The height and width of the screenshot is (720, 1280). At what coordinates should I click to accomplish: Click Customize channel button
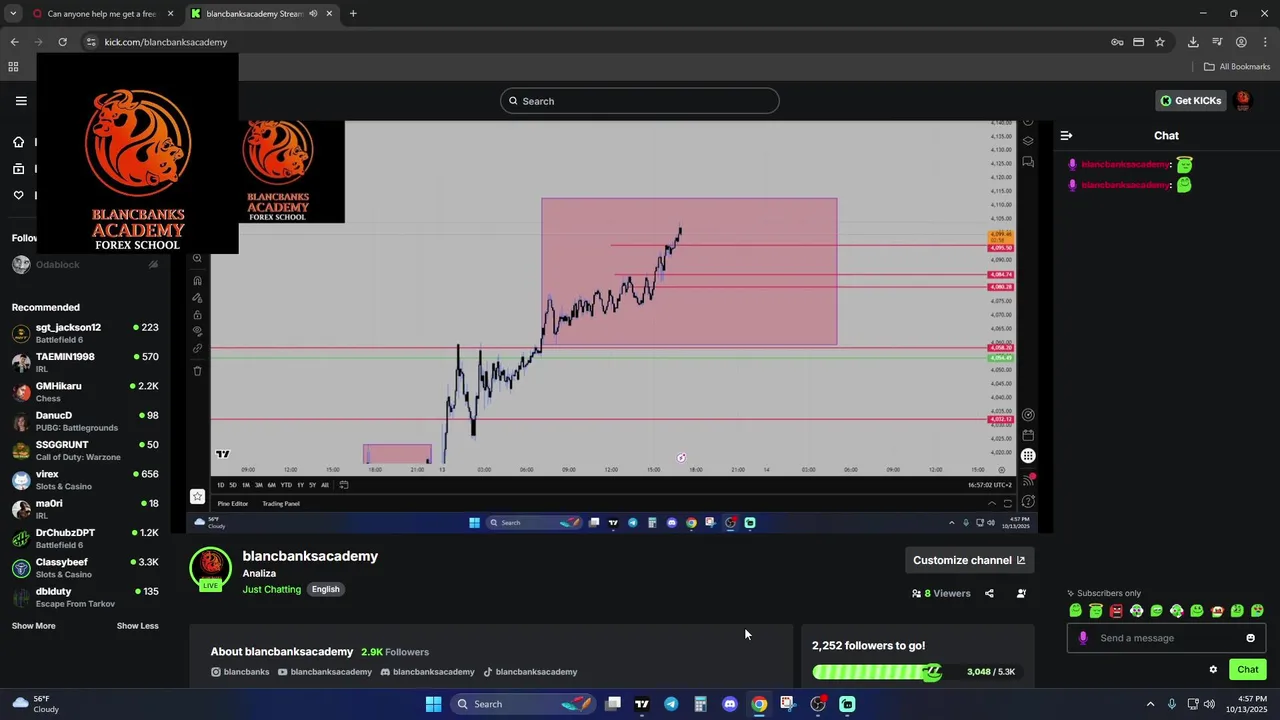tap(969, 560)
